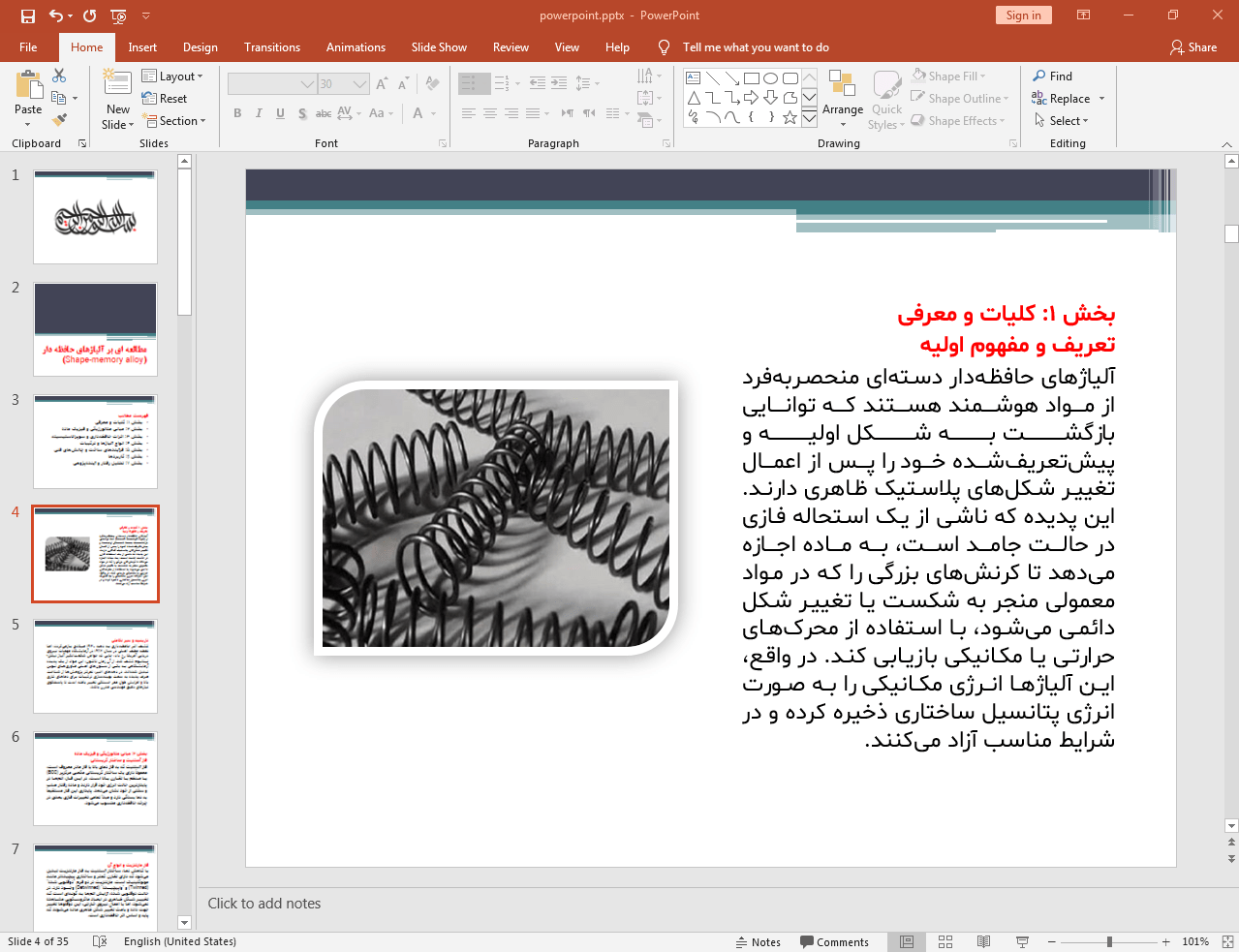
Task: Open the Transitions tab
Action: [x=271, y=47]
